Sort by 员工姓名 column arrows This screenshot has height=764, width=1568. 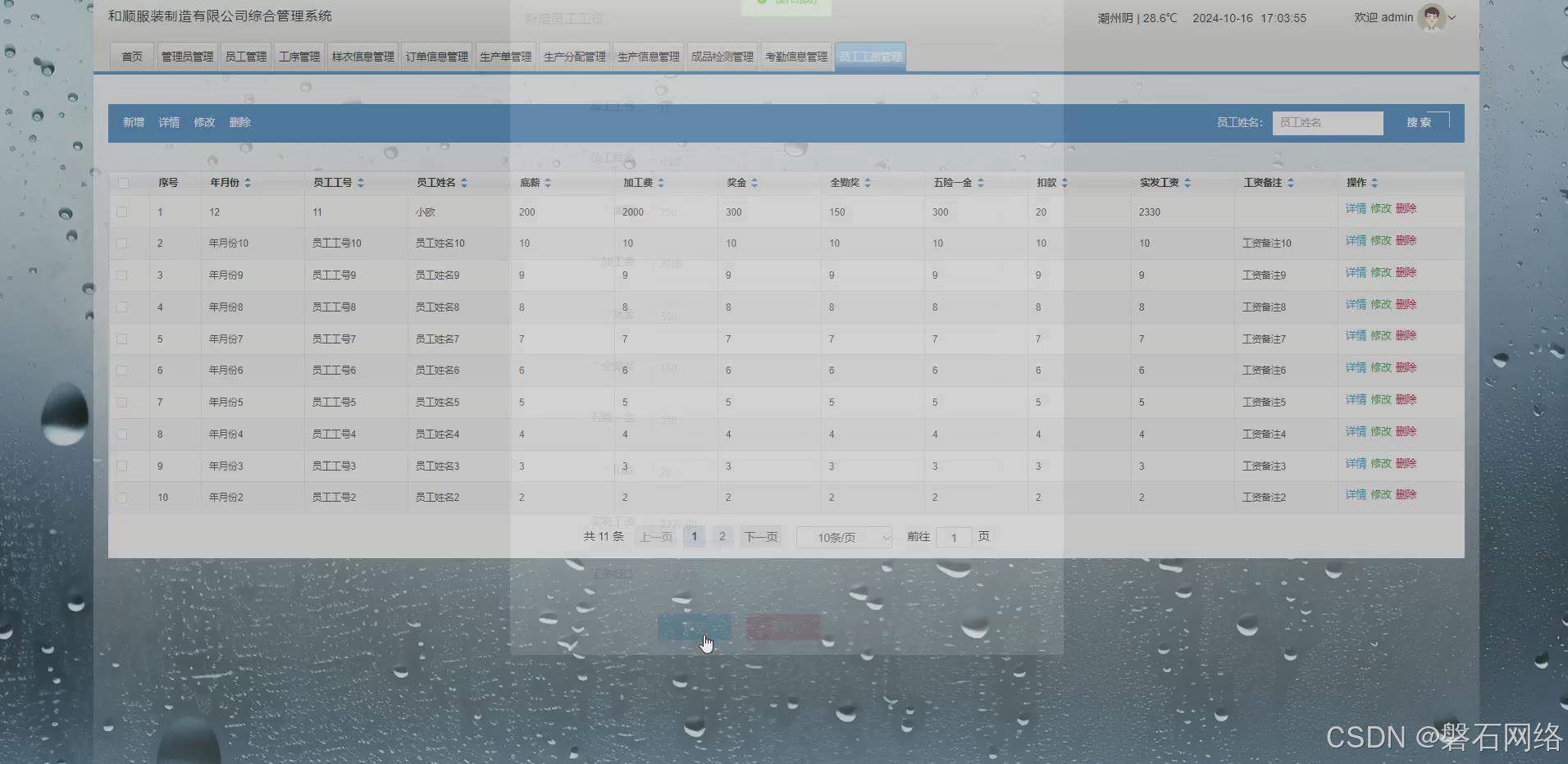tap(464, 183)
